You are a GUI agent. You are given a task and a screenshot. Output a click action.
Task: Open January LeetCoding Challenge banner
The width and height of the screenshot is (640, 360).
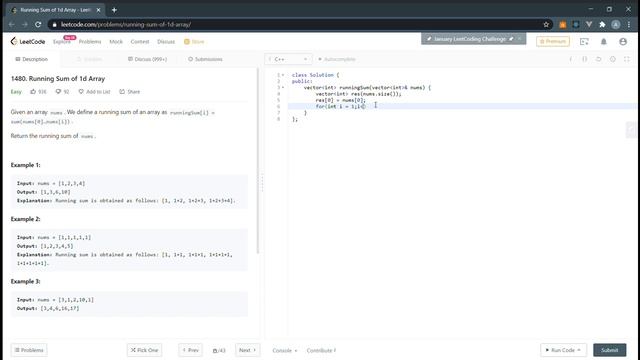(470, 39)
